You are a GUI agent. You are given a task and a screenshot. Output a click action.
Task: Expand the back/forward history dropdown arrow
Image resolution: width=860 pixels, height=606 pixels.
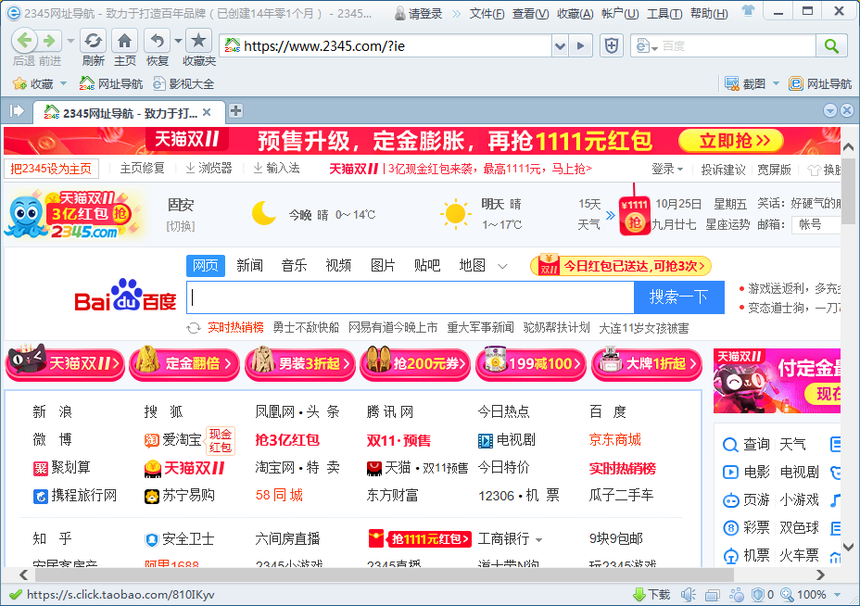coord(70,41)
